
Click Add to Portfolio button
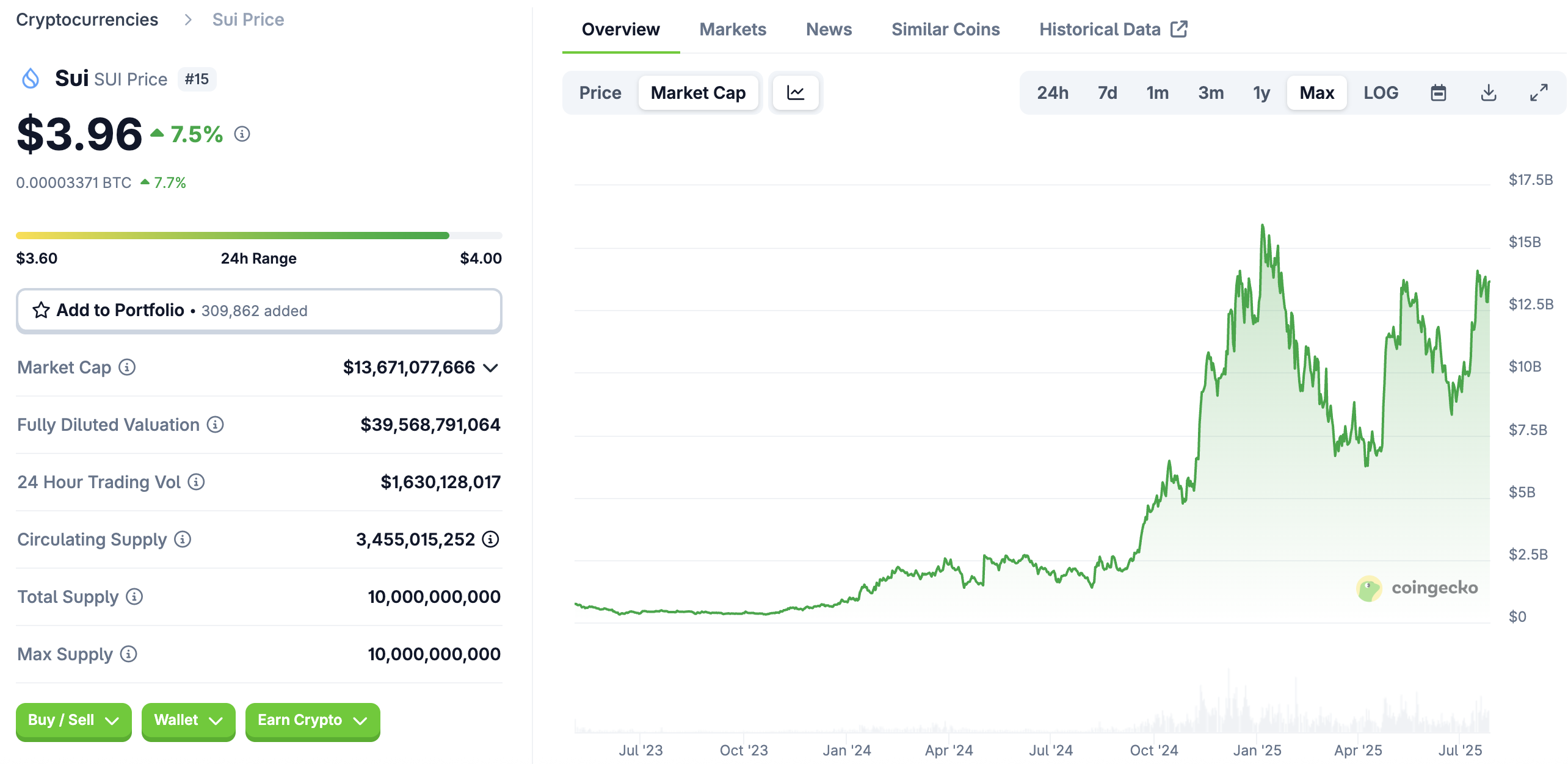click(x=259, y=311)
